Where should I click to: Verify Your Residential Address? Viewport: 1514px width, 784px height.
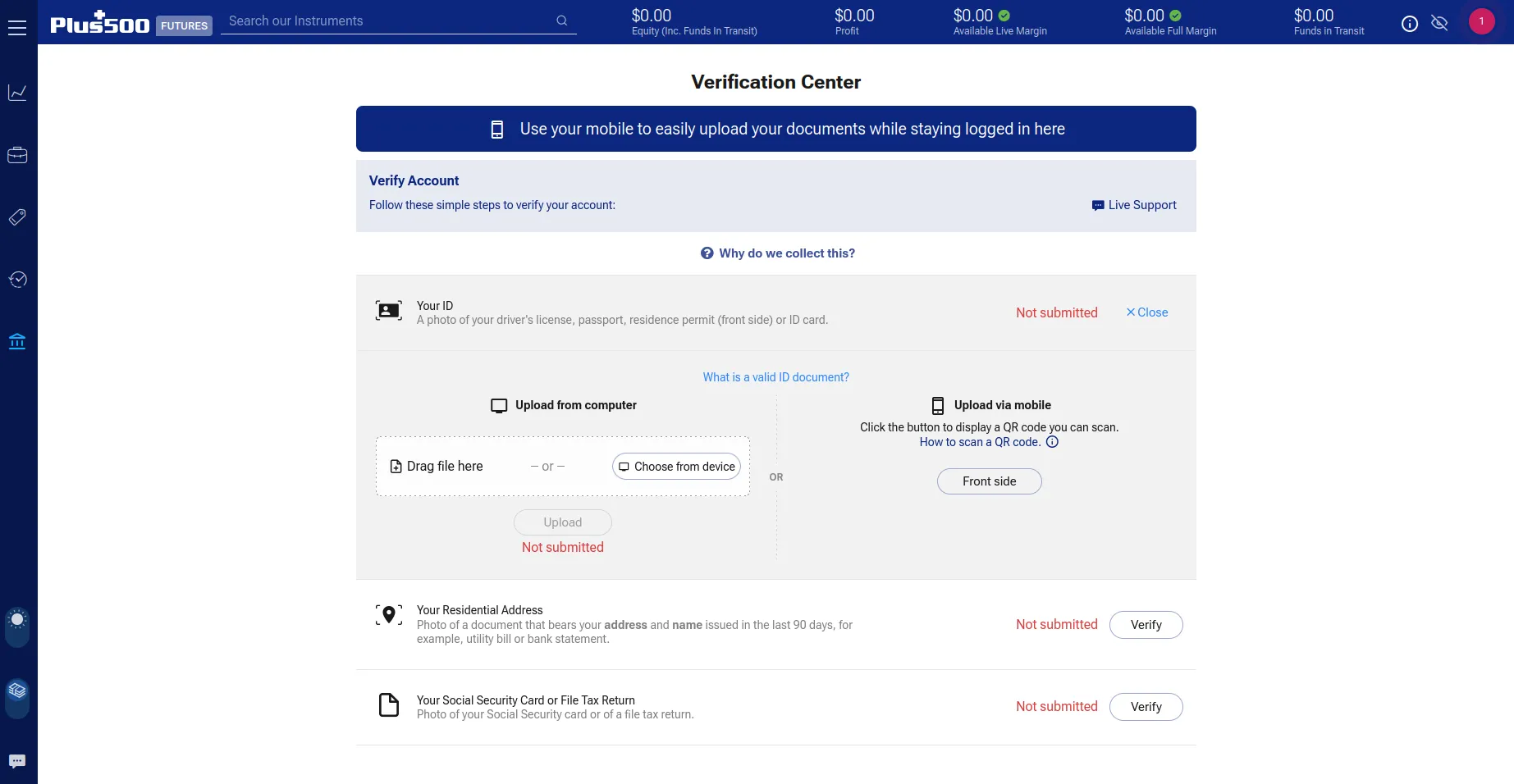click(1146, 625)
